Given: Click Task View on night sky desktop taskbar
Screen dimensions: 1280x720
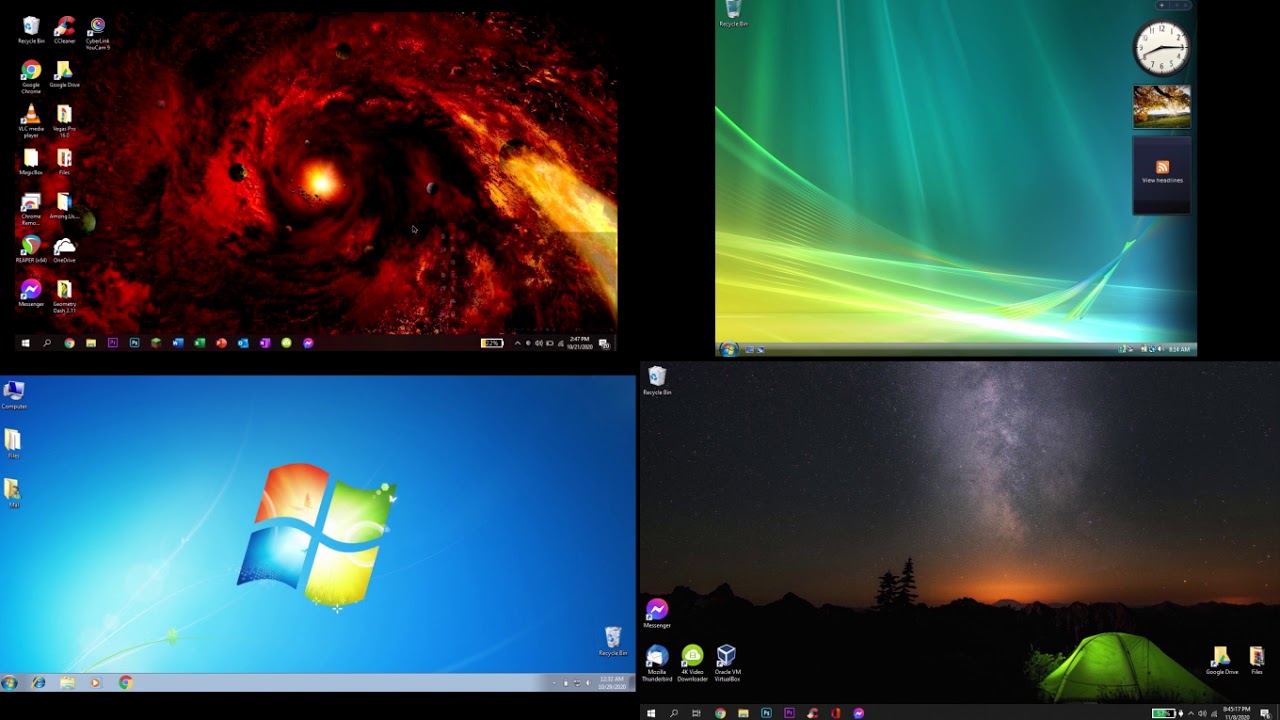Looking at the screenshot, I should [697, 713].
